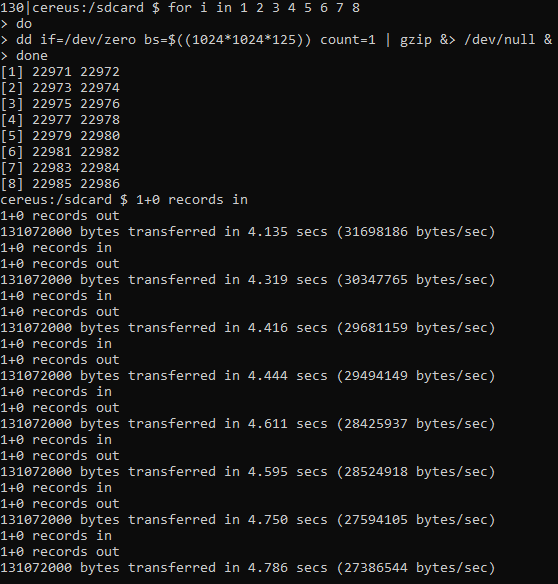The width and height of the screenshot is (558, 584).
Task: Click the 4.135 secs transfer result line
Action: coord(248,232)
